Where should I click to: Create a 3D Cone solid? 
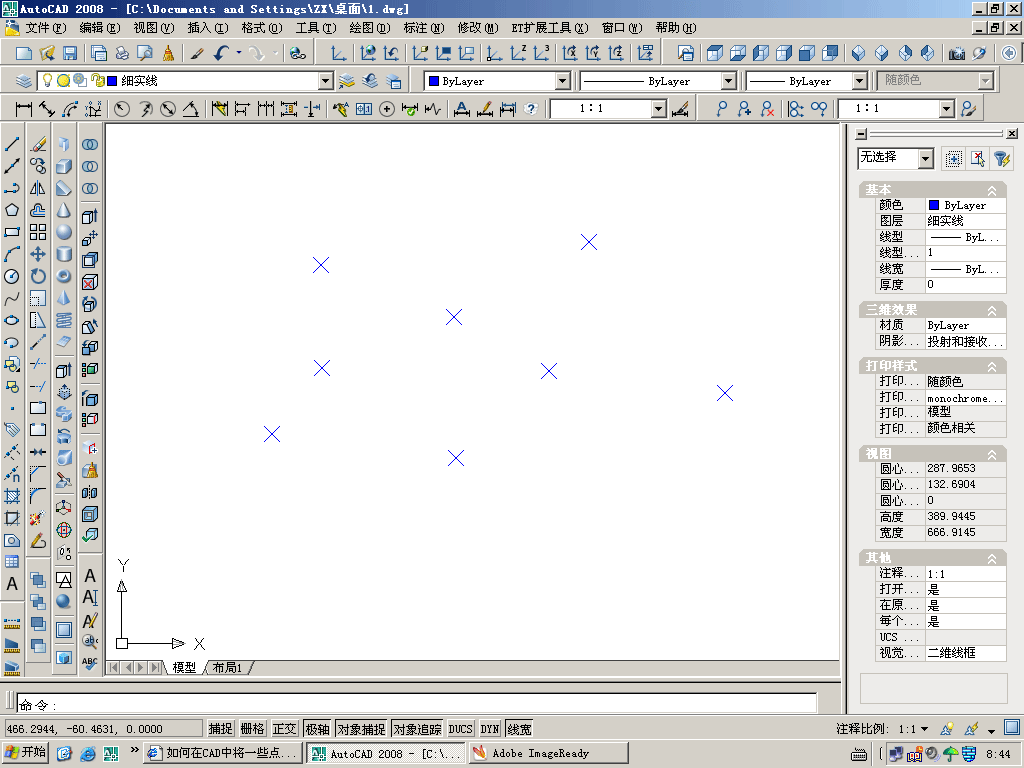tap(63, 210)
